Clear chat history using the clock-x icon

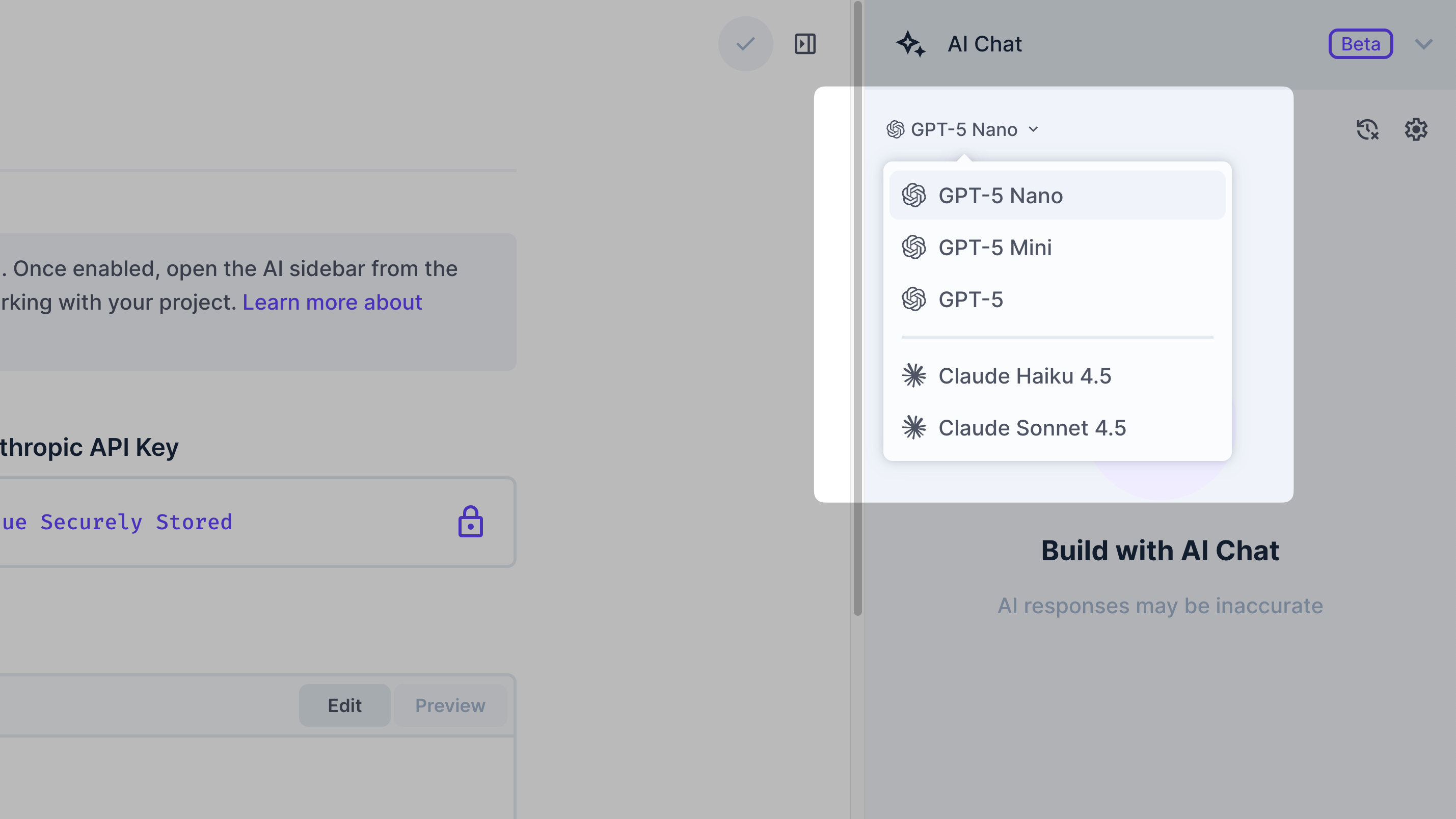[x=1368, y=129]
